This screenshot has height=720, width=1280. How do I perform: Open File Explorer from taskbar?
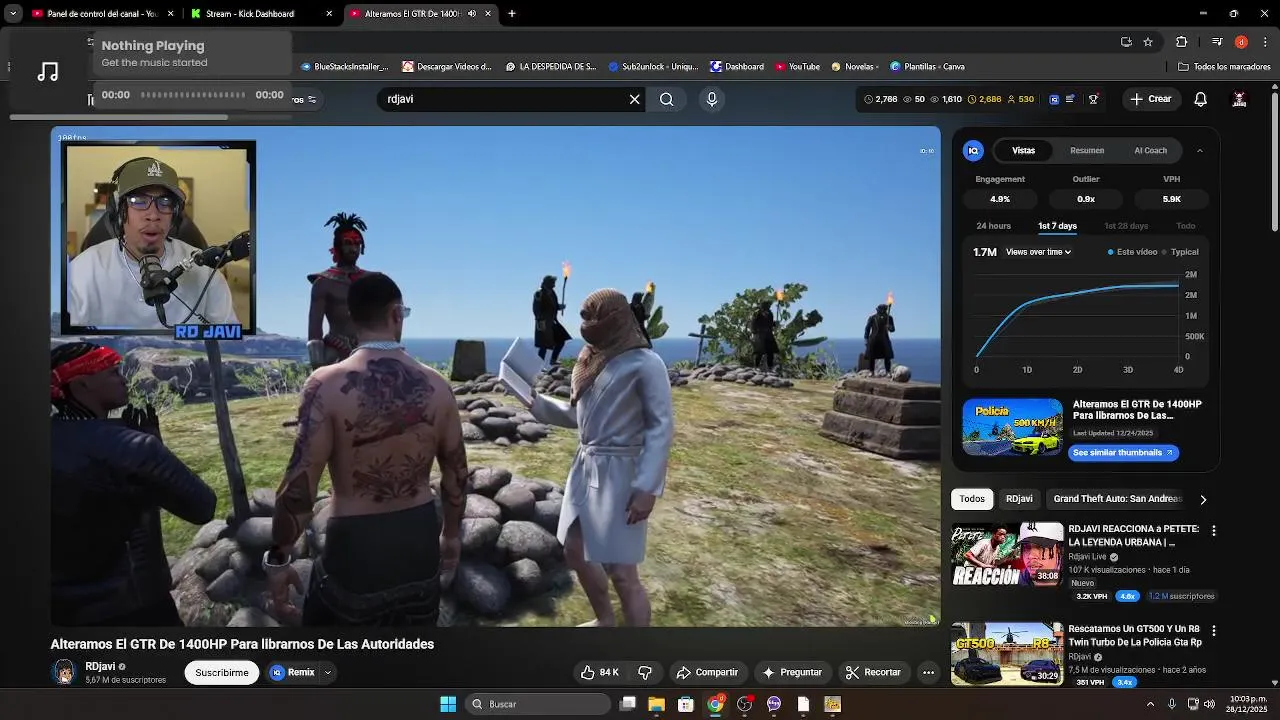656,704
